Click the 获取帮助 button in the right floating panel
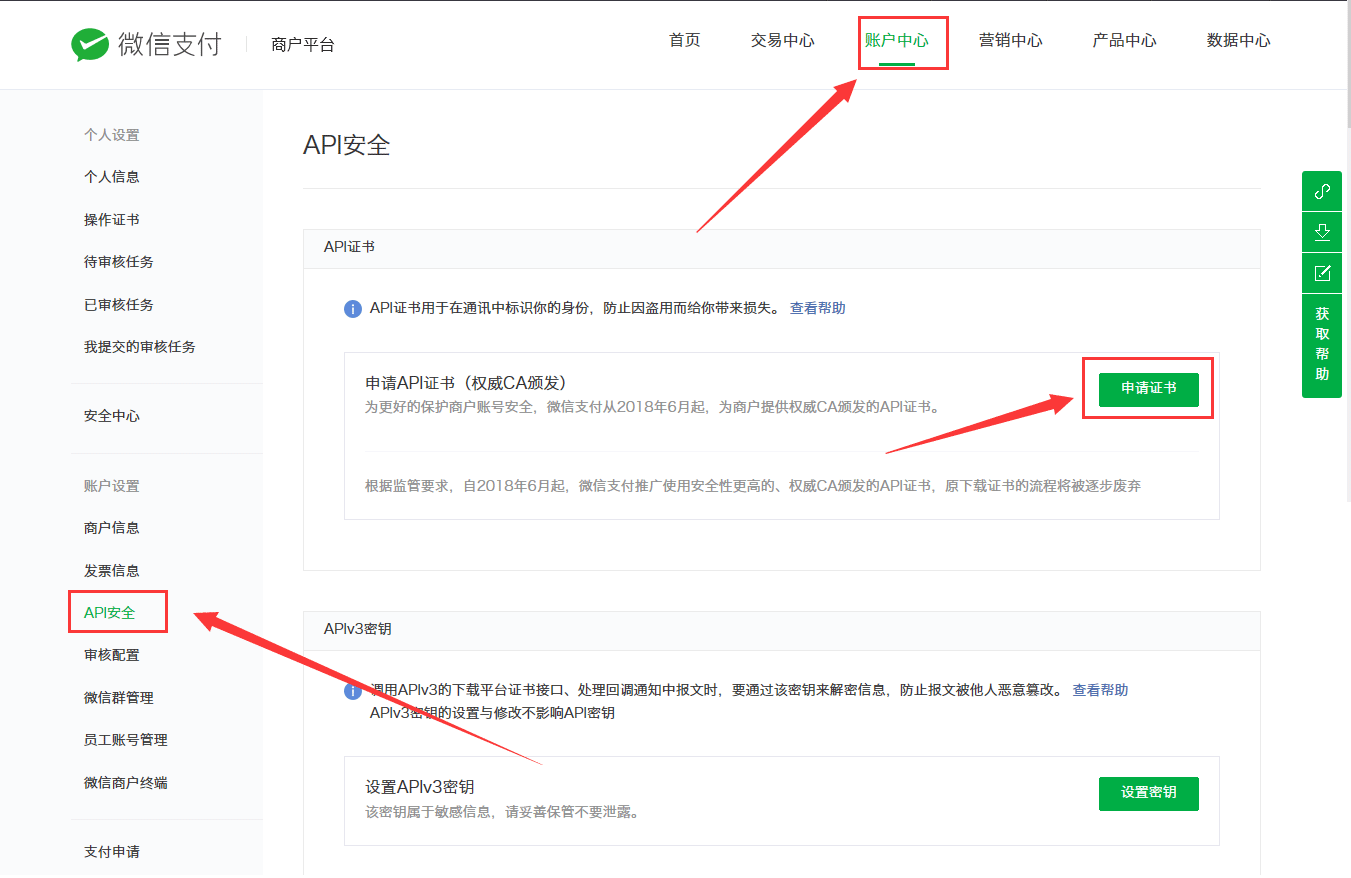Image resolution: width=1351 pixels, height=878 pixels. tap(1322, 344)
